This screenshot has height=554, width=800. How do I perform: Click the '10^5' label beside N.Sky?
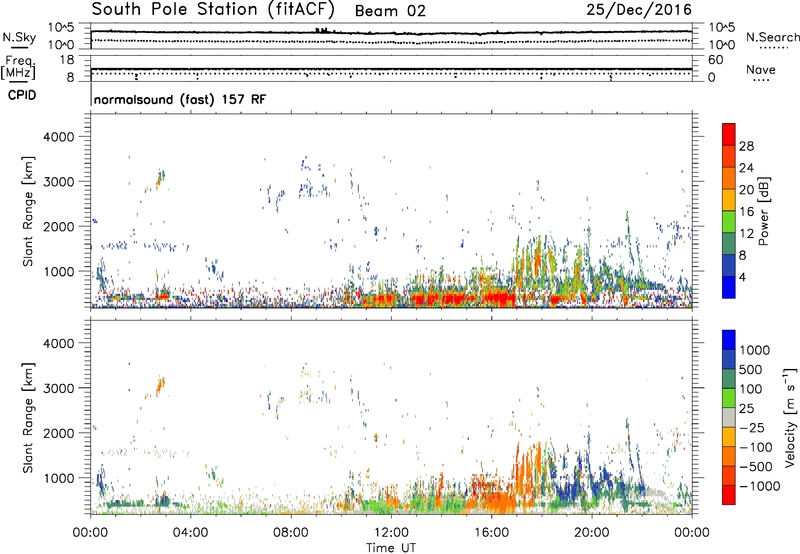[x=61, y=28]
